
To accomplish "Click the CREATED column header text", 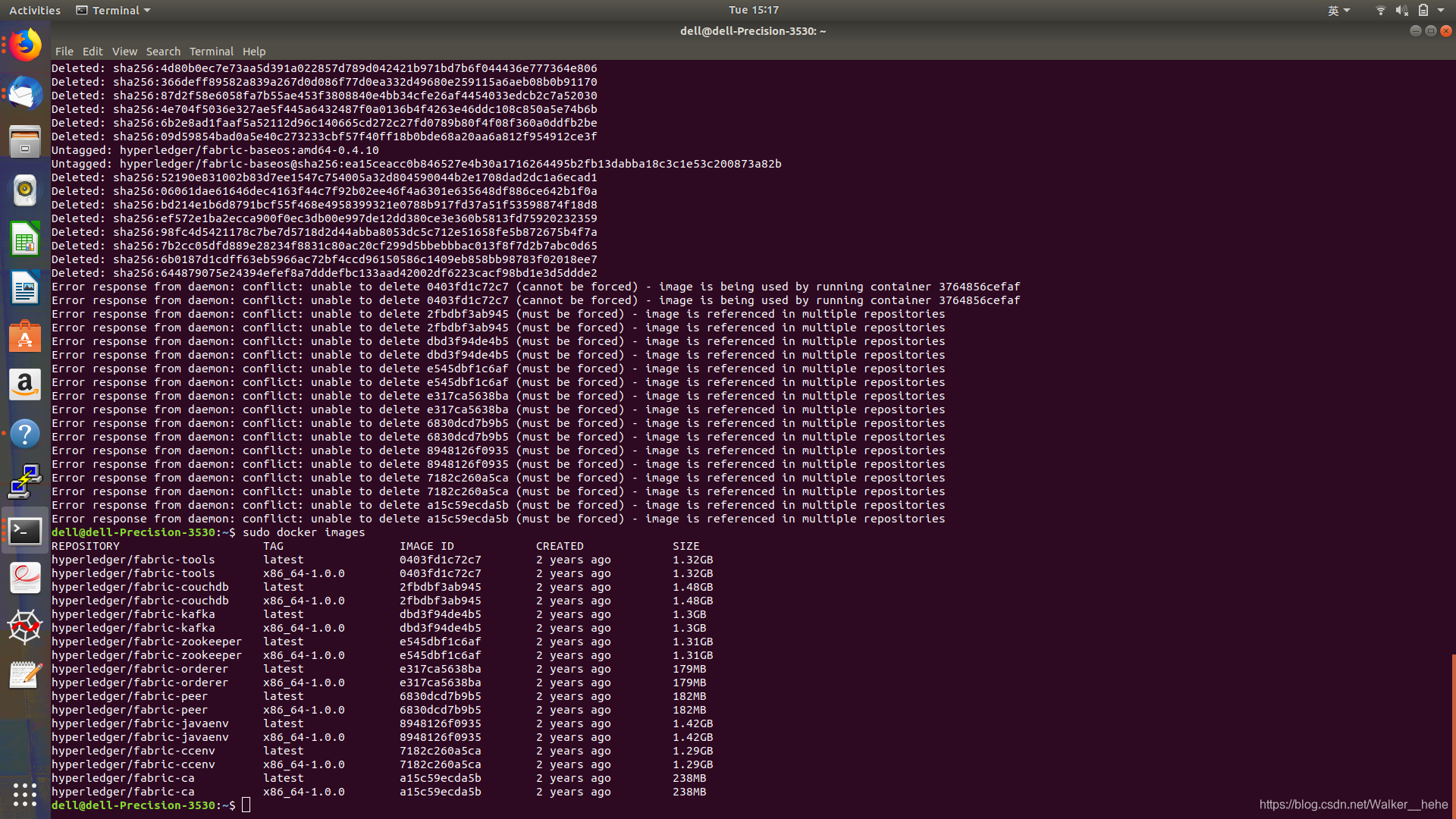I will coord(560,546).
